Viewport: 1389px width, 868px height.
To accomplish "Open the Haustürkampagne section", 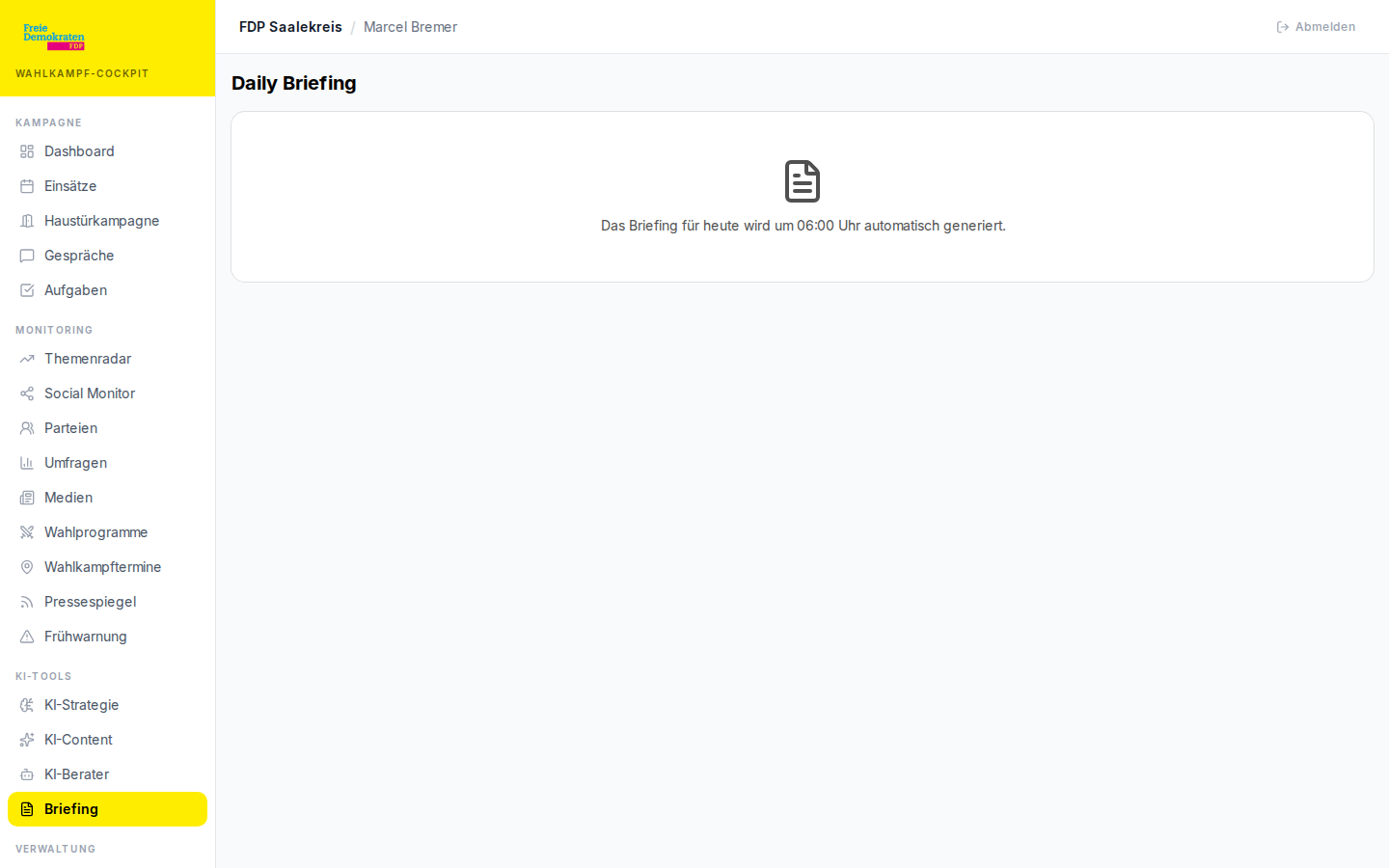I will [107, 221].
